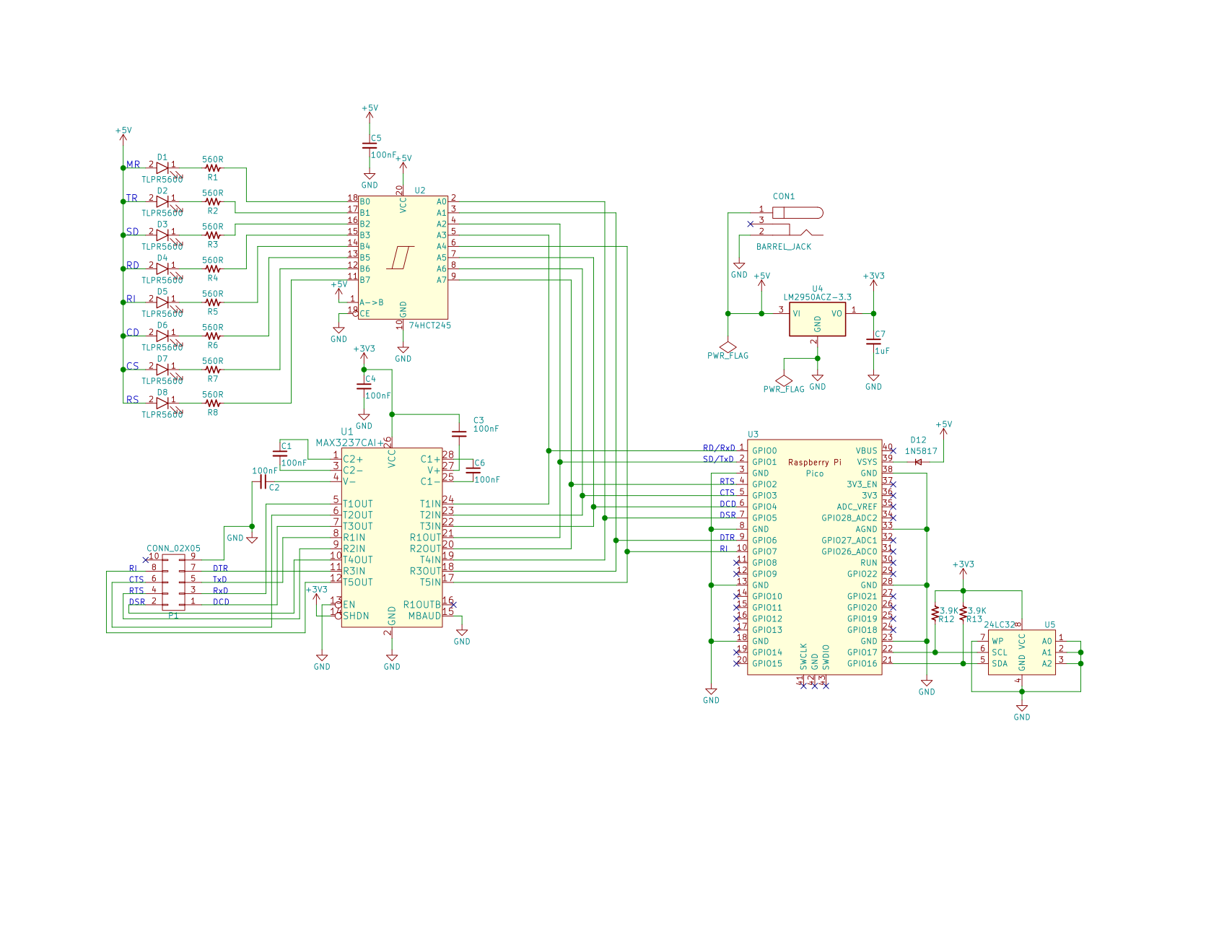This screenshot has height=952, width=1232.
Task: Click the 'BARREL_JACK' label
Action: (x=784, y=247)
